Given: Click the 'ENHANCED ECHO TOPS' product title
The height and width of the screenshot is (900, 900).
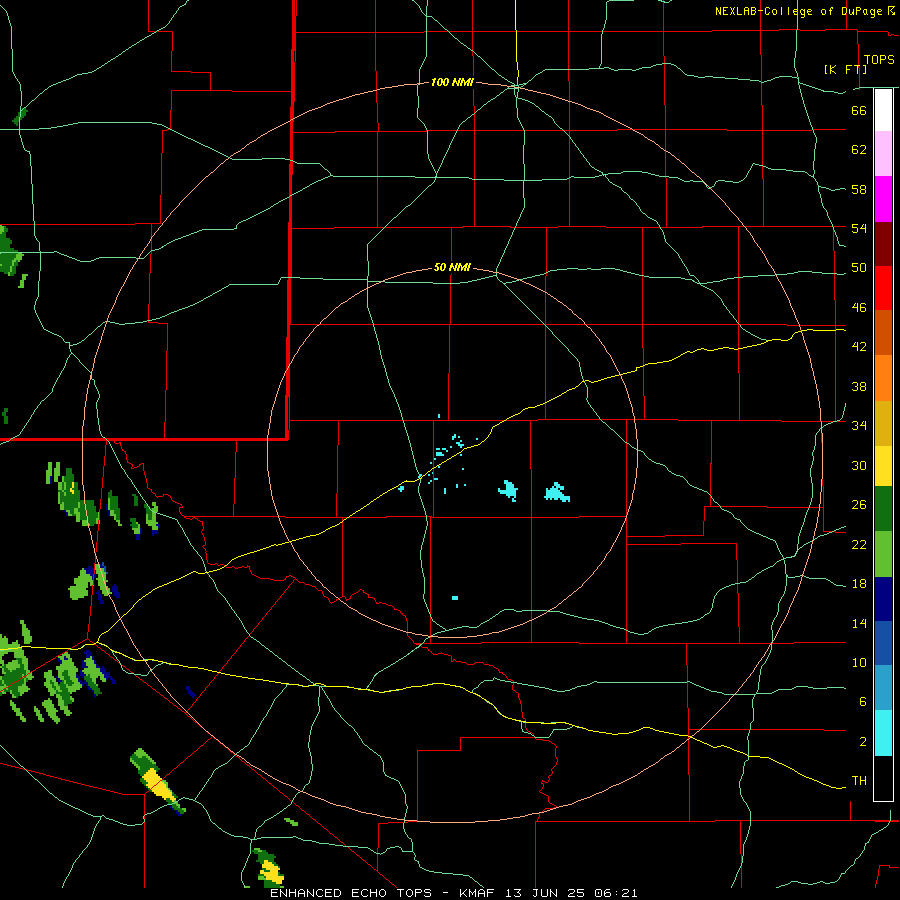Looking at the screenshot, I should [x=351, y=893].
